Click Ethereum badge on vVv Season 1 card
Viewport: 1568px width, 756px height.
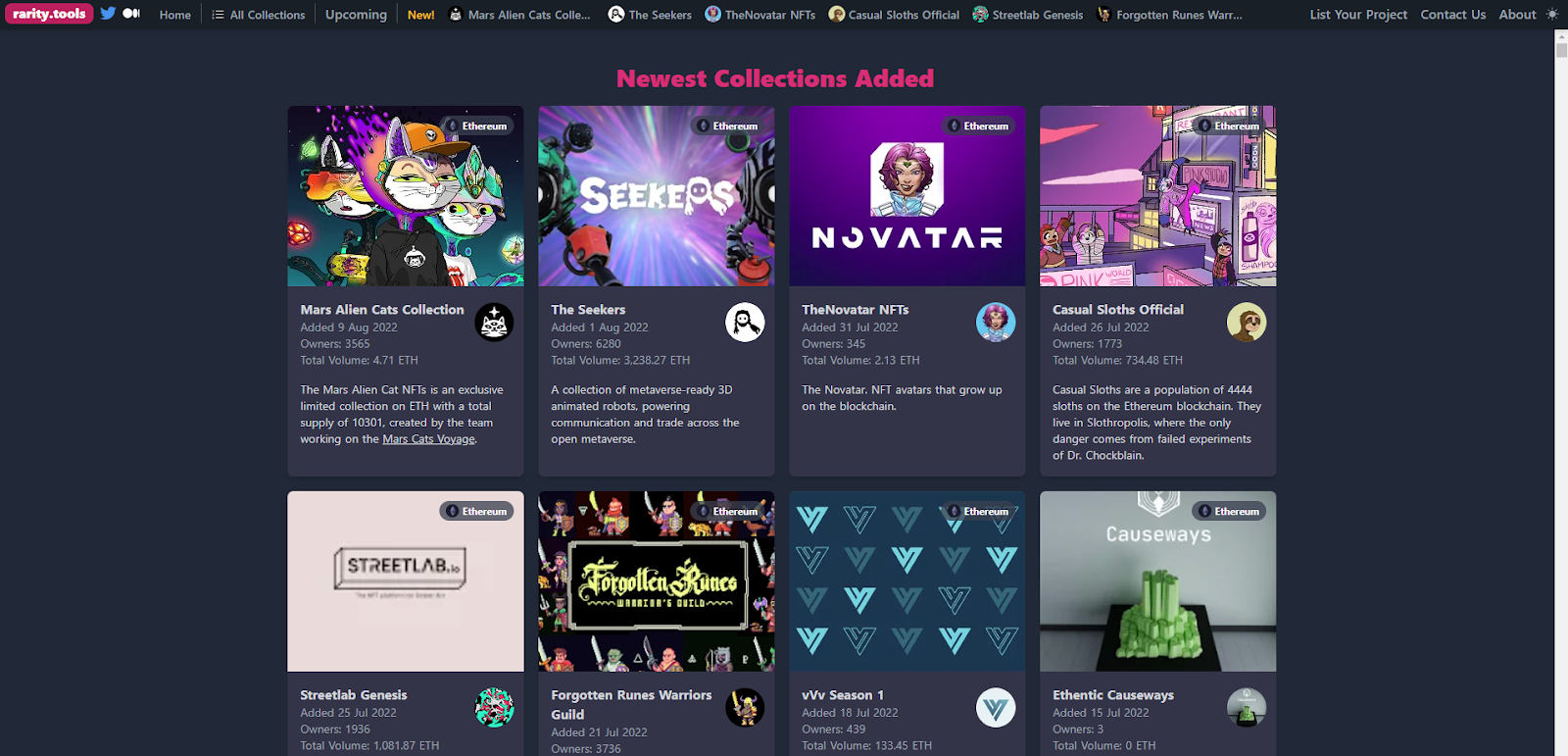(978, 511)
